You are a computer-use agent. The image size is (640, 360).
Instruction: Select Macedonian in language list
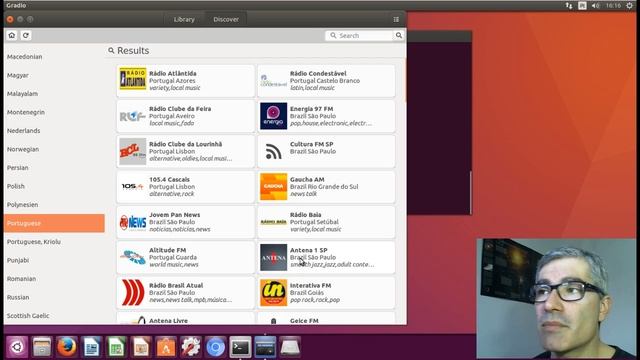click(x=54, y=57)
